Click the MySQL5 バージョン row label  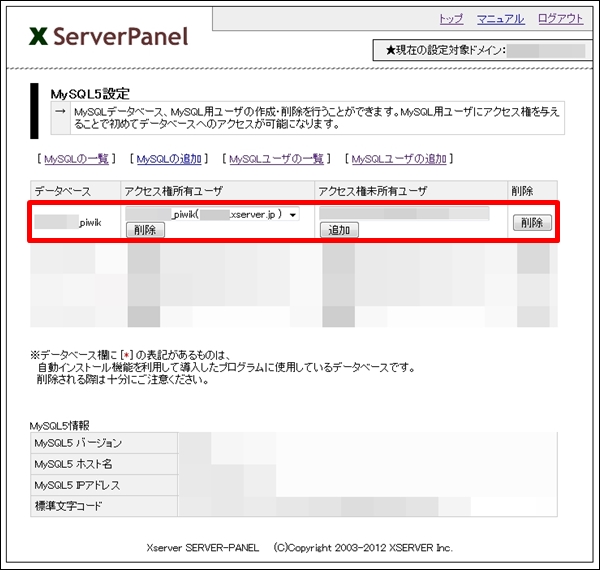[x=104, y=443]
